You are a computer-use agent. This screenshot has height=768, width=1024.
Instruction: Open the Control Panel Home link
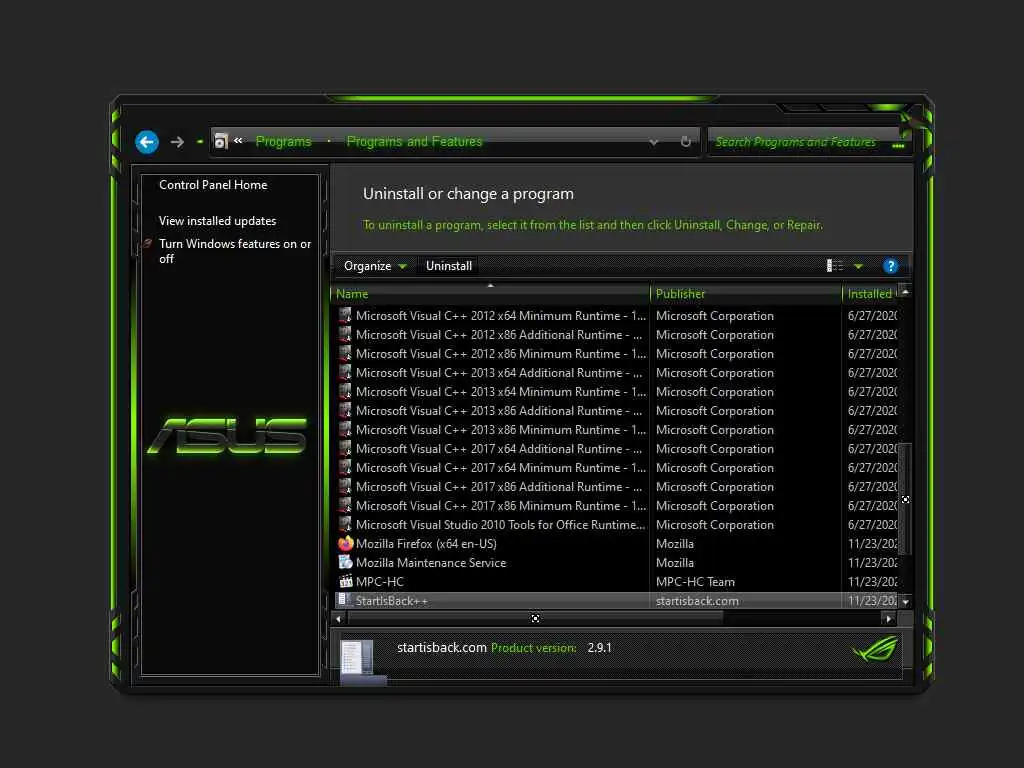tap(213, 185)
